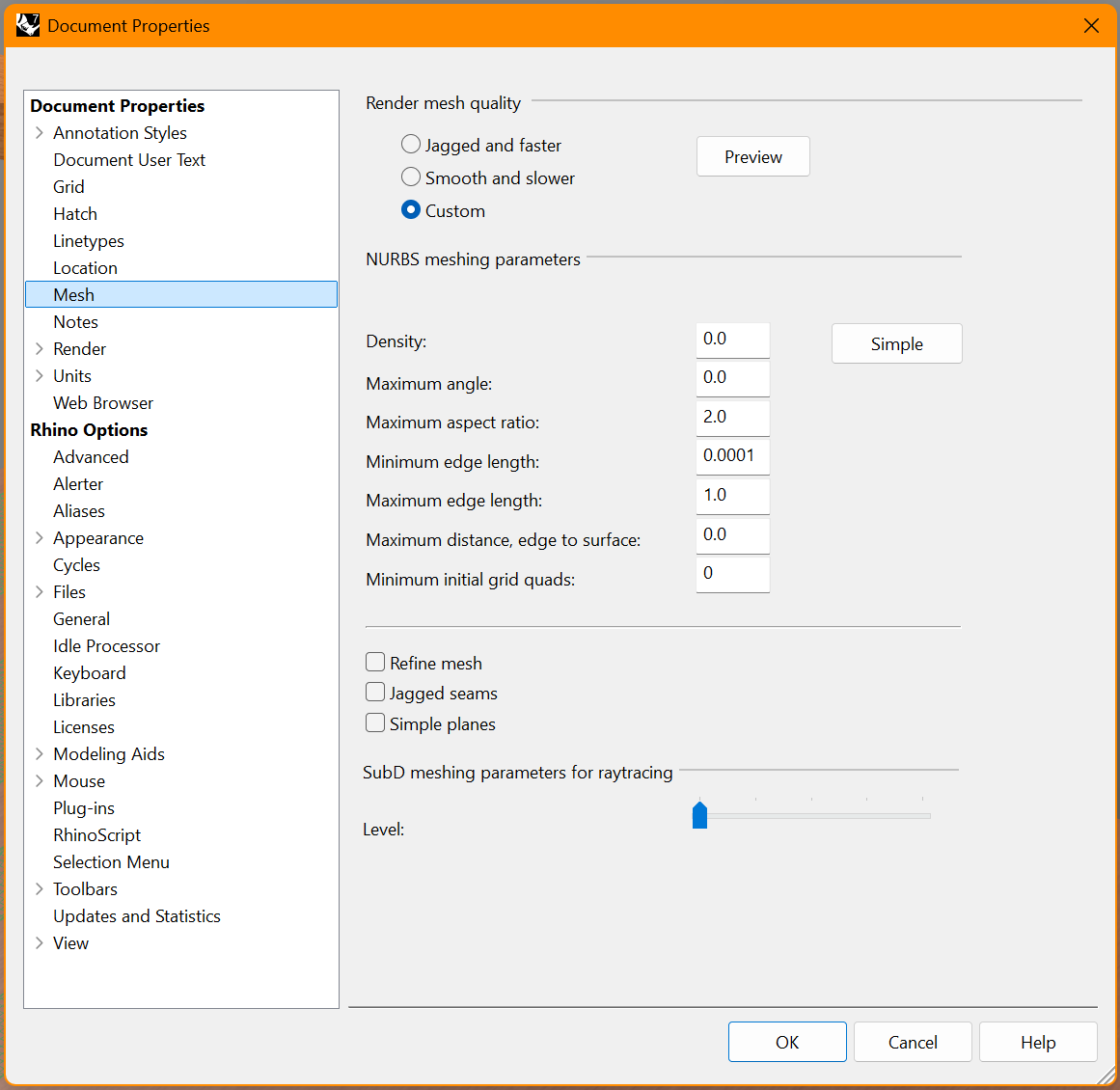Open the Aliases options page
Image resolution: width=1120 pixels, height=1090 pixels.
pos(79,511)
